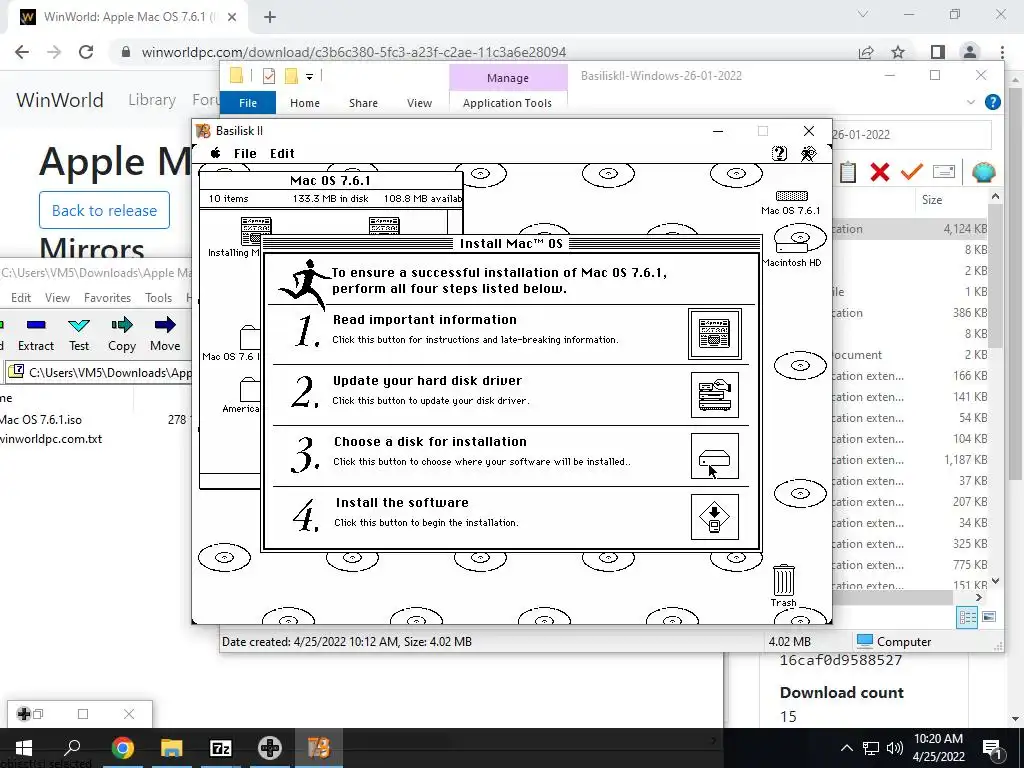Click the share page icon in Chrome
Image resolution: width=1024 pixels, height=768 pixels.
pyautogui.click(x=866, y=52)
